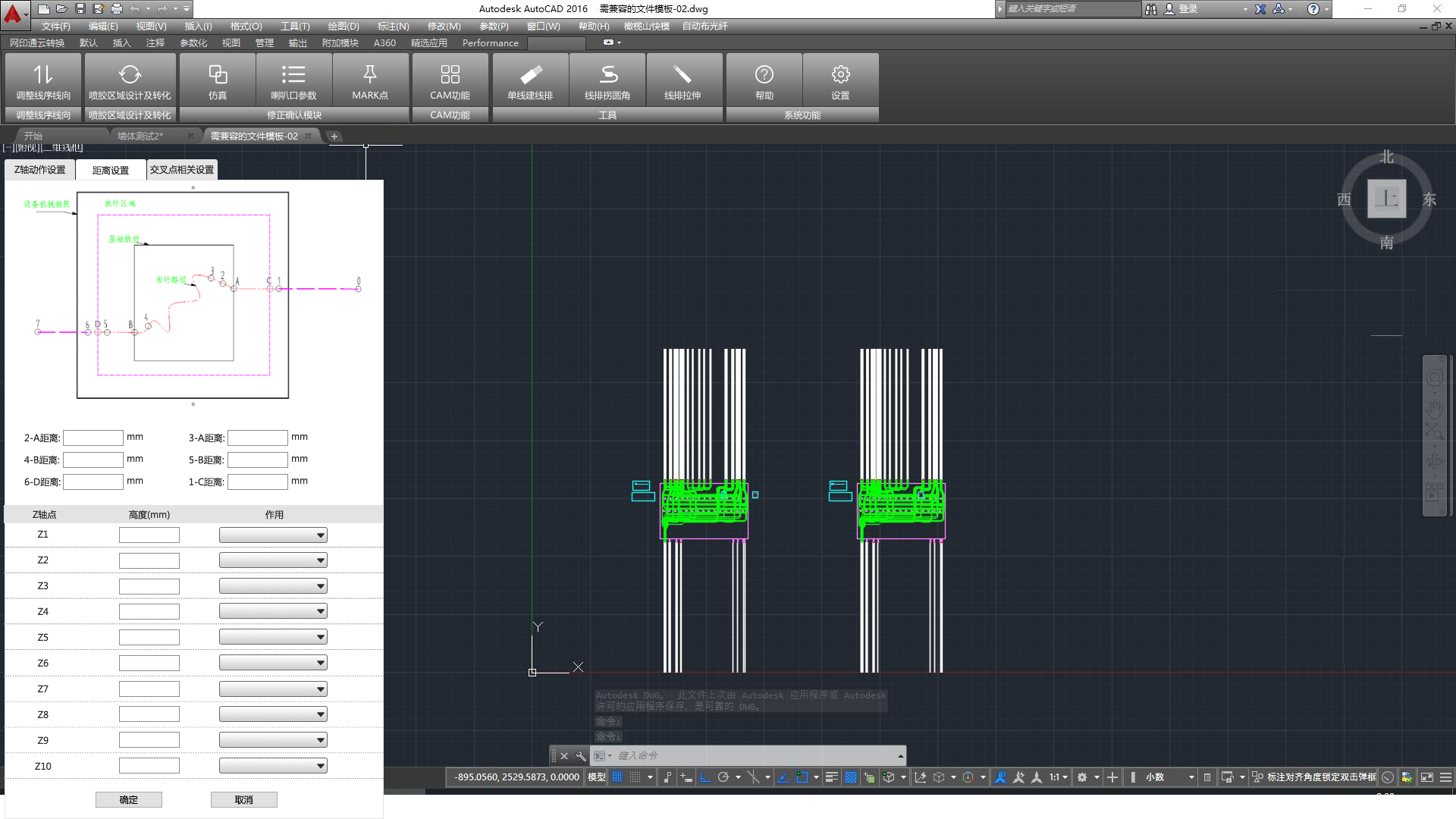Click the Undo arrow in quick access toolbar
This screenshot has height=819, width=1456.
point(135,9)
